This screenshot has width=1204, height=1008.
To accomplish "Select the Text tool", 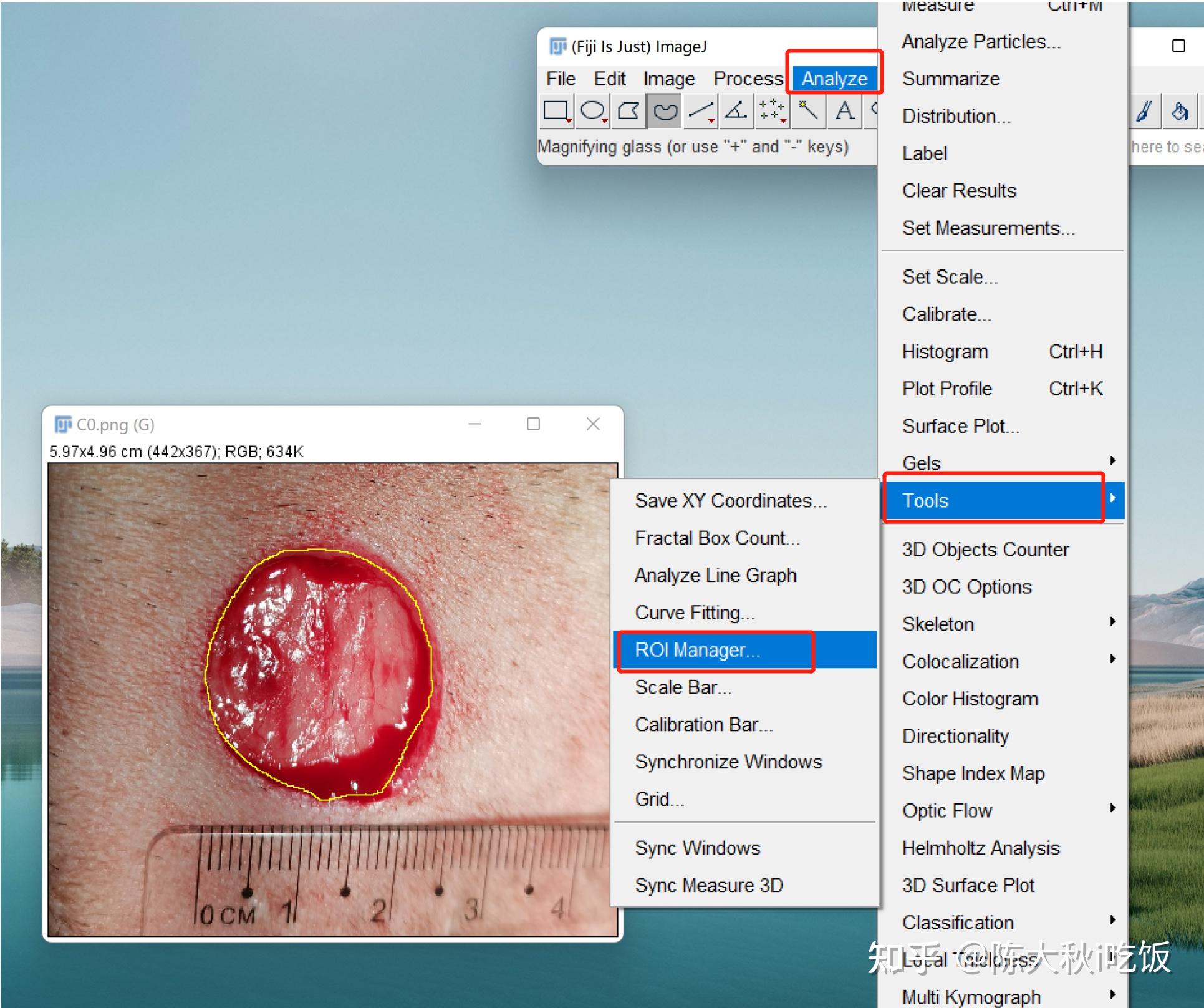I will click(x=845, y=112).
